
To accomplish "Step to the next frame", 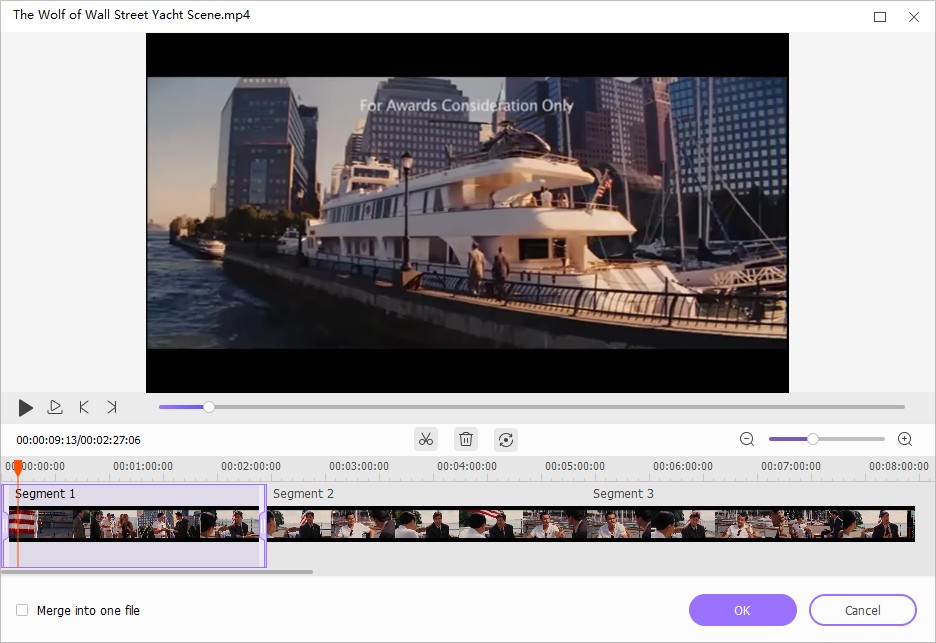I will (x=112, y=407).
